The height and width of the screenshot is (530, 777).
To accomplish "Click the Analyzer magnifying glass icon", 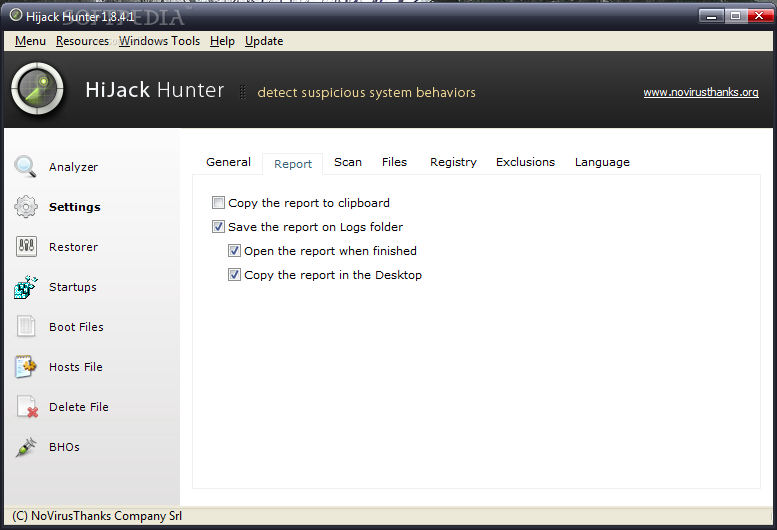I will (25, 166).
